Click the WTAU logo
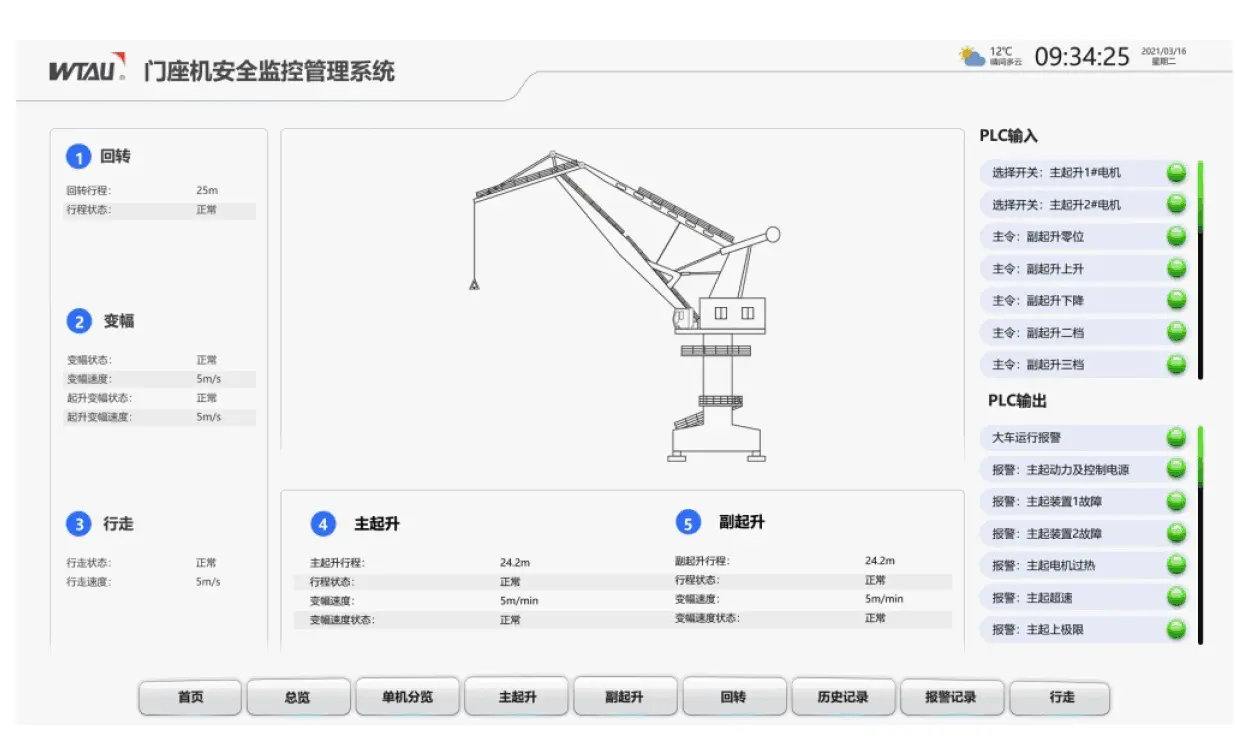The width and height of the screenshot is (1235, 754). pyautogui.click(x=87, y=69)
